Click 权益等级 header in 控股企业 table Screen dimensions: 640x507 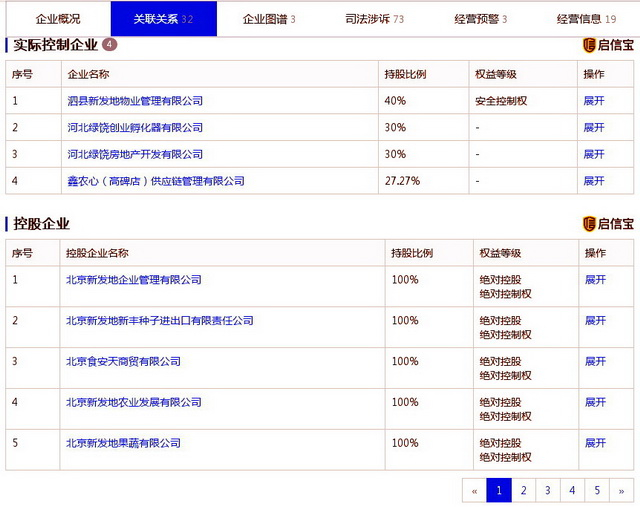tap(500, 253)
